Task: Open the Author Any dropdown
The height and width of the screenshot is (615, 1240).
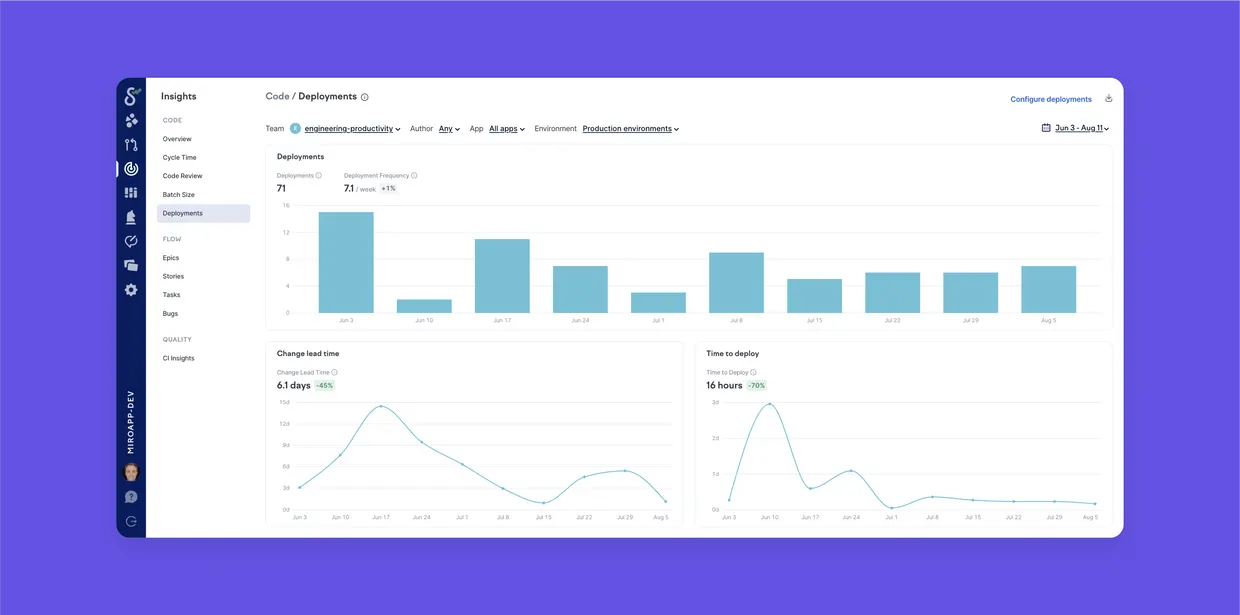Action: coord(449,129)
